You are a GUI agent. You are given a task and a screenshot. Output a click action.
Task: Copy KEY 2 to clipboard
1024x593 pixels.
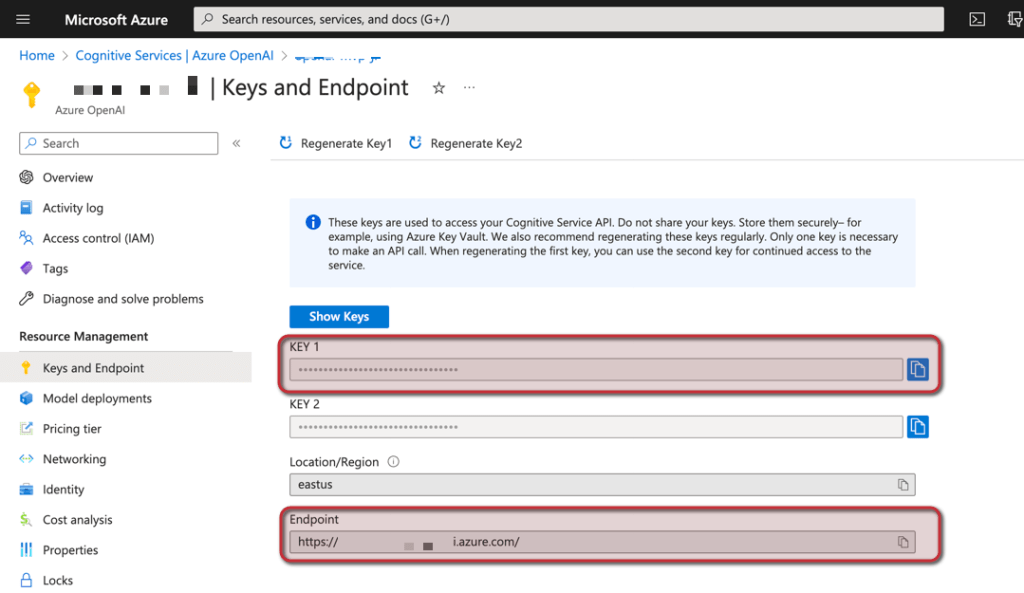(x=917, y=427)
